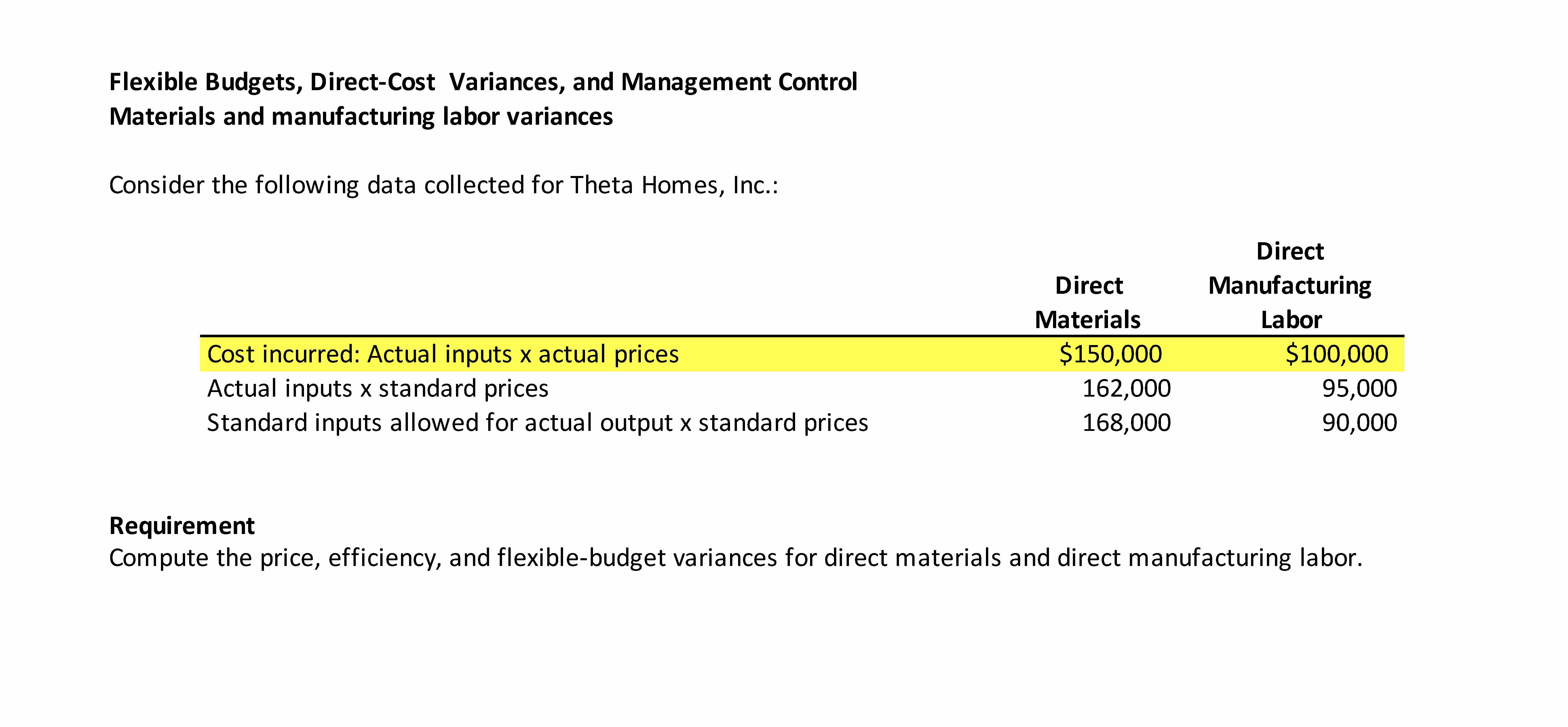Click the Direct Materials column header
The image size is (1568, 727).
(x=1088, y=303)
